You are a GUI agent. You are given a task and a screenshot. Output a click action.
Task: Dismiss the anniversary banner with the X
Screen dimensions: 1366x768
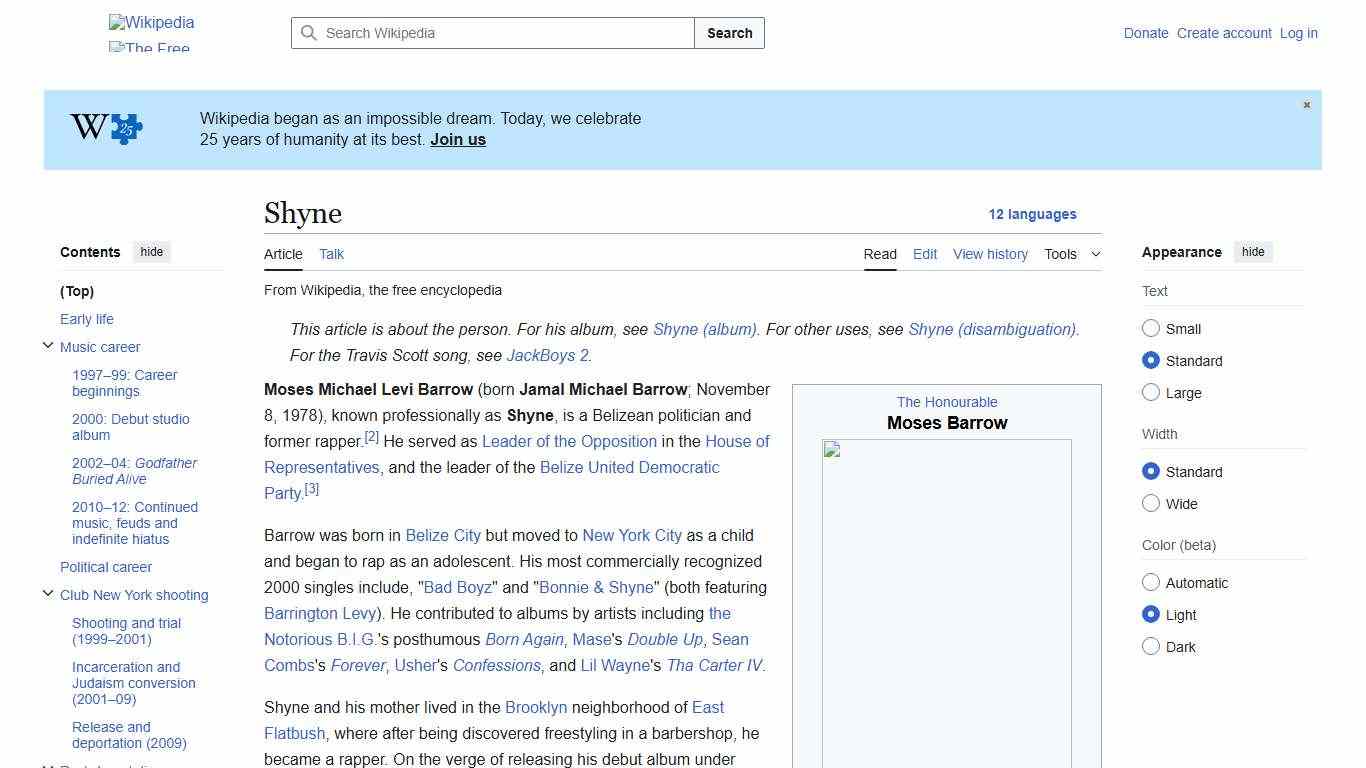1306,104
